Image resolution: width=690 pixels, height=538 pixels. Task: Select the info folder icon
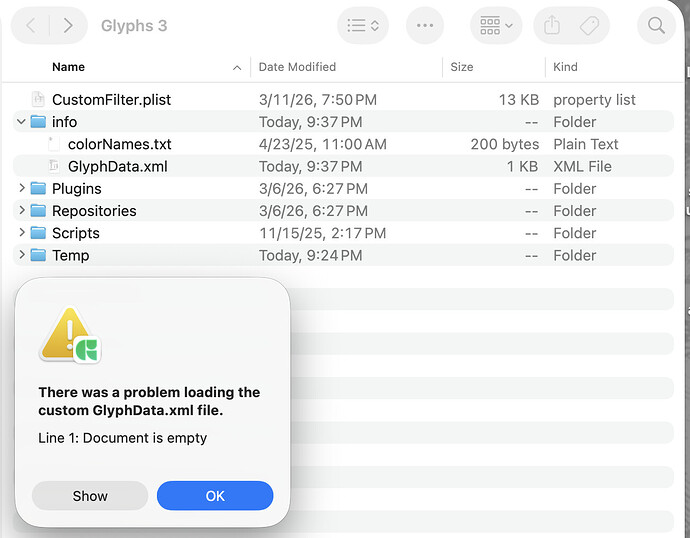(x=38, y=121)
